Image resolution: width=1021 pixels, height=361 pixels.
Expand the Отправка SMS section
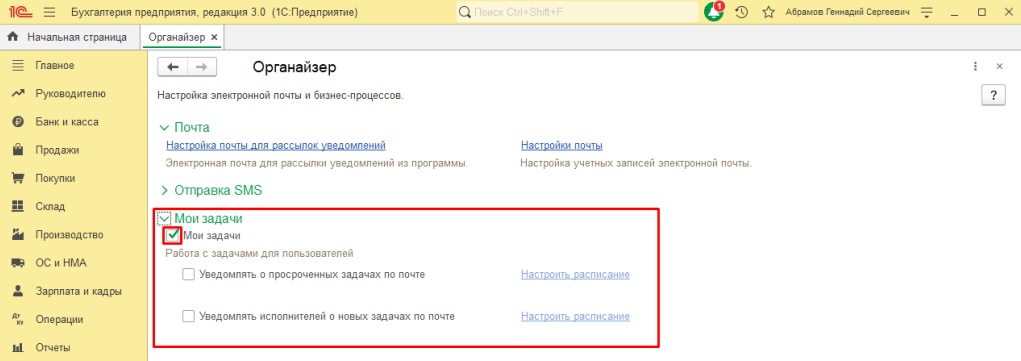[164, 190]
